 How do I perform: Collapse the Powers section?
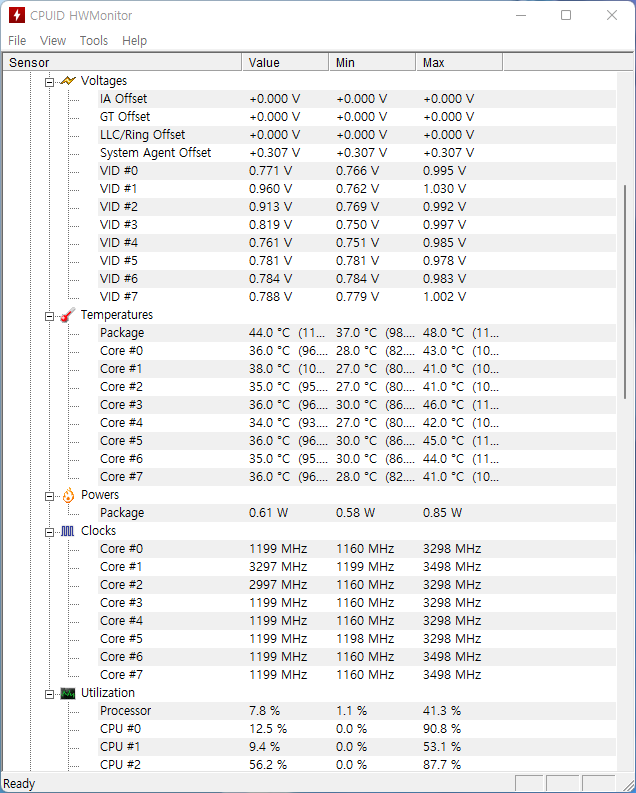point(49,496)
